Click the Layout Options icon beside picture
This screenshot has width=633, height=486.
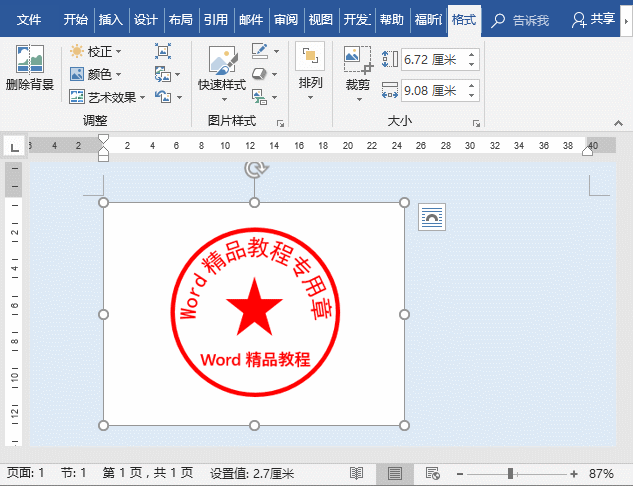431,217
